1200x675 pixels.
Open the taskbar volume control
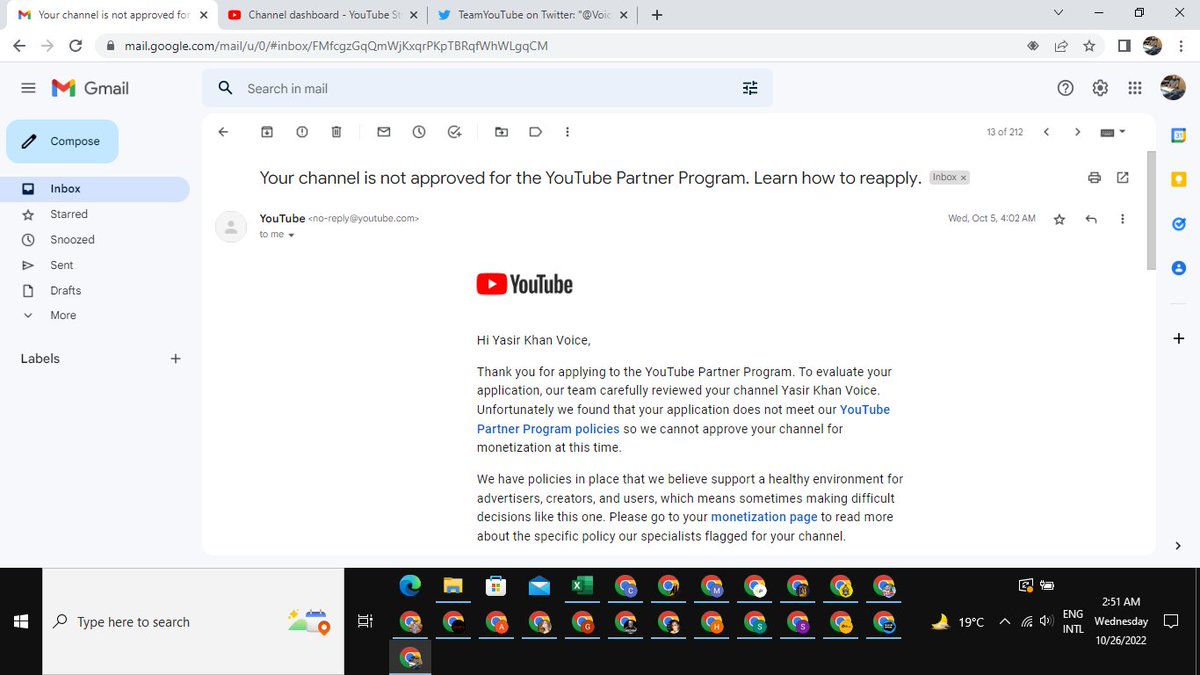coord(1046,621)
